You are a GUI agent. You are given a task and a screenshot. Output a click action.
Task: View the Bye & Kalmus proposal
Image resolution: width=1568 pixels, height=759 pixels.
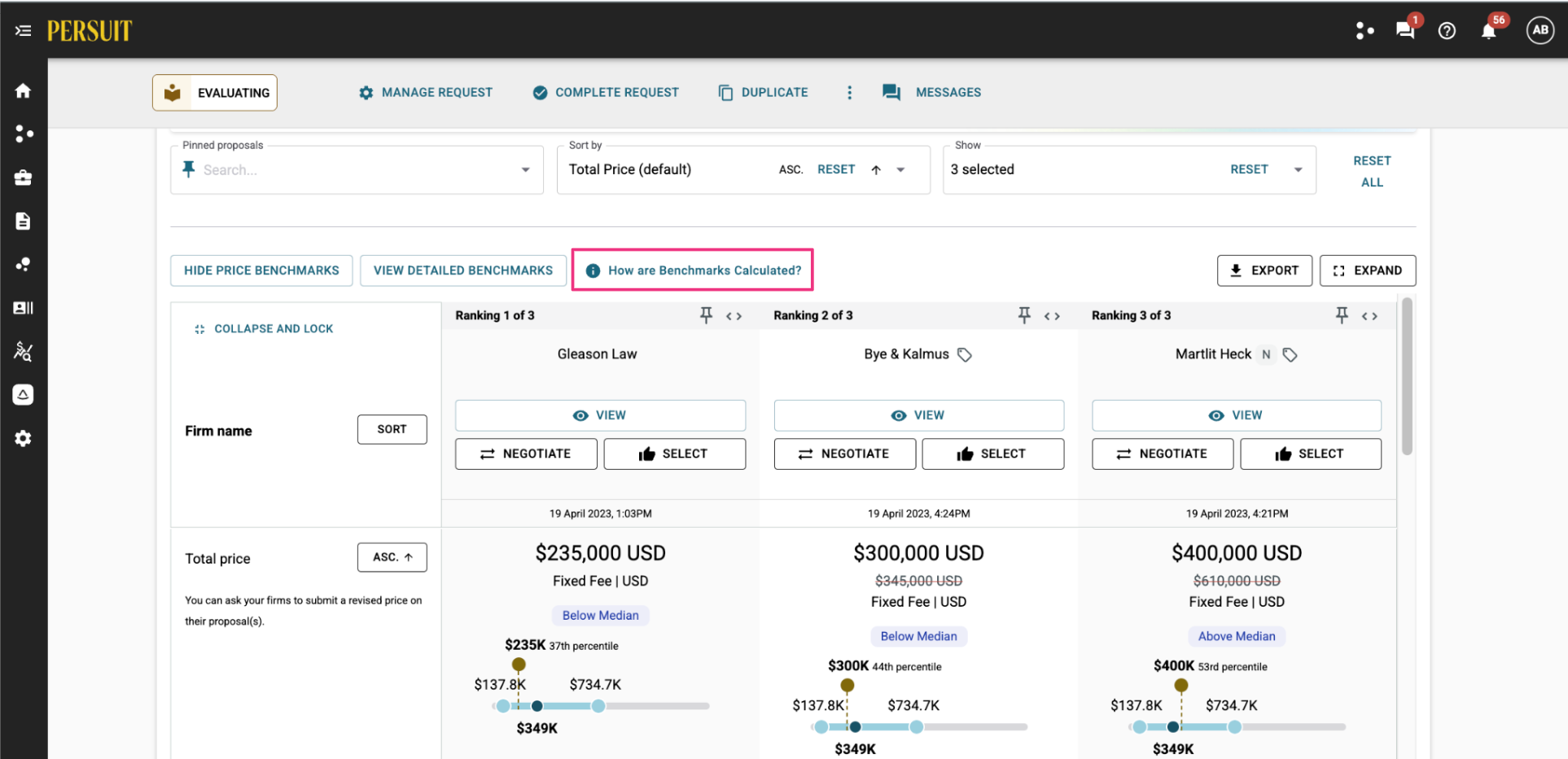(x=918, y=415)
